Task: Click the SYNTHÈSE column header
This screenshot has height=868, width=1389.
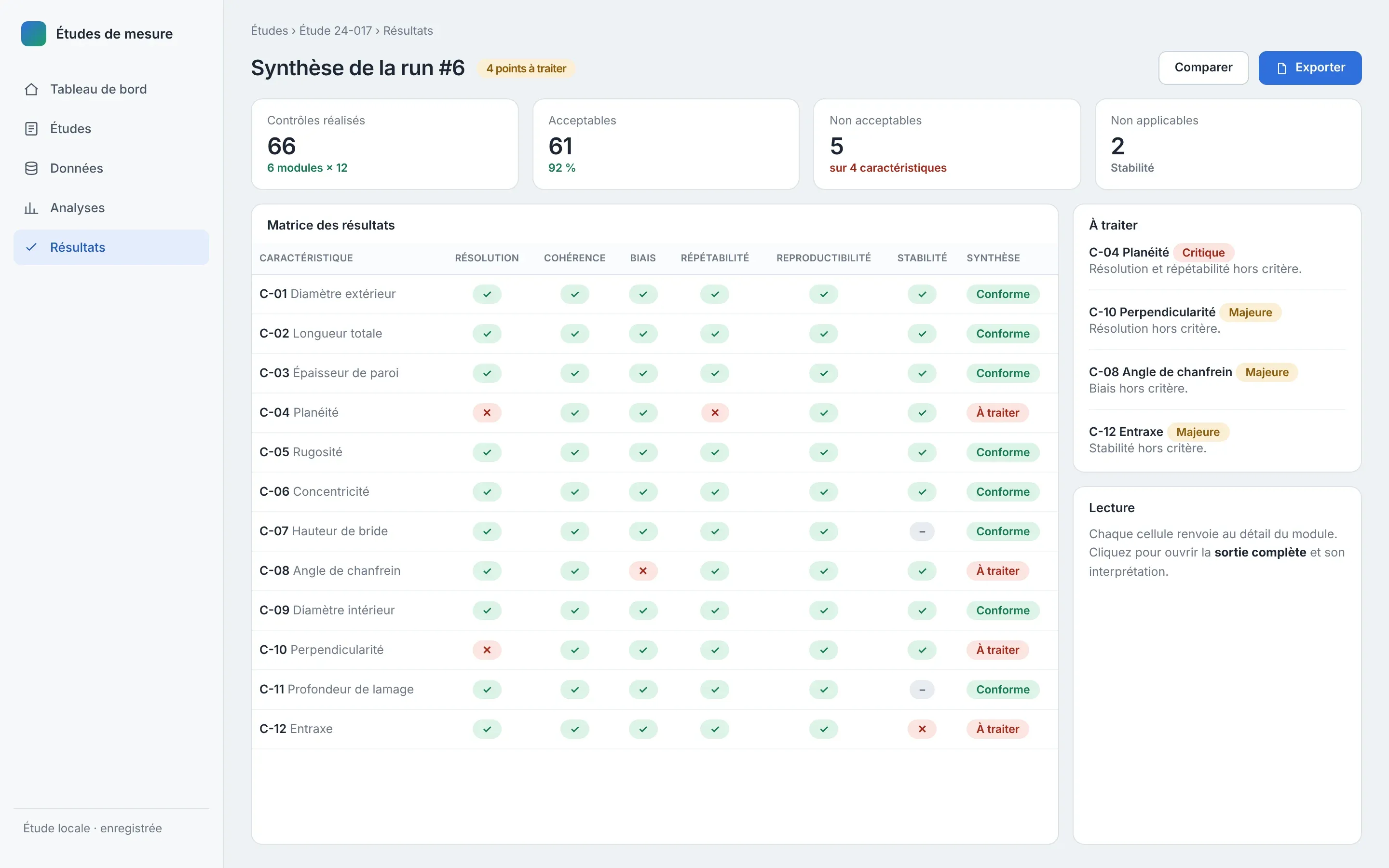Action: click(993, 258)
